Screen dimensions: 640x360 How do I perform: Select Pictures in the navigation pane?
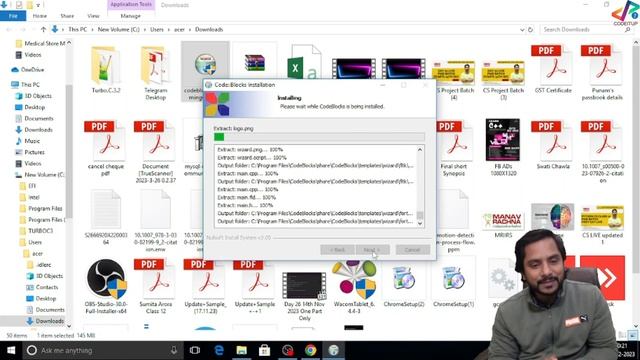coord(30,152)
